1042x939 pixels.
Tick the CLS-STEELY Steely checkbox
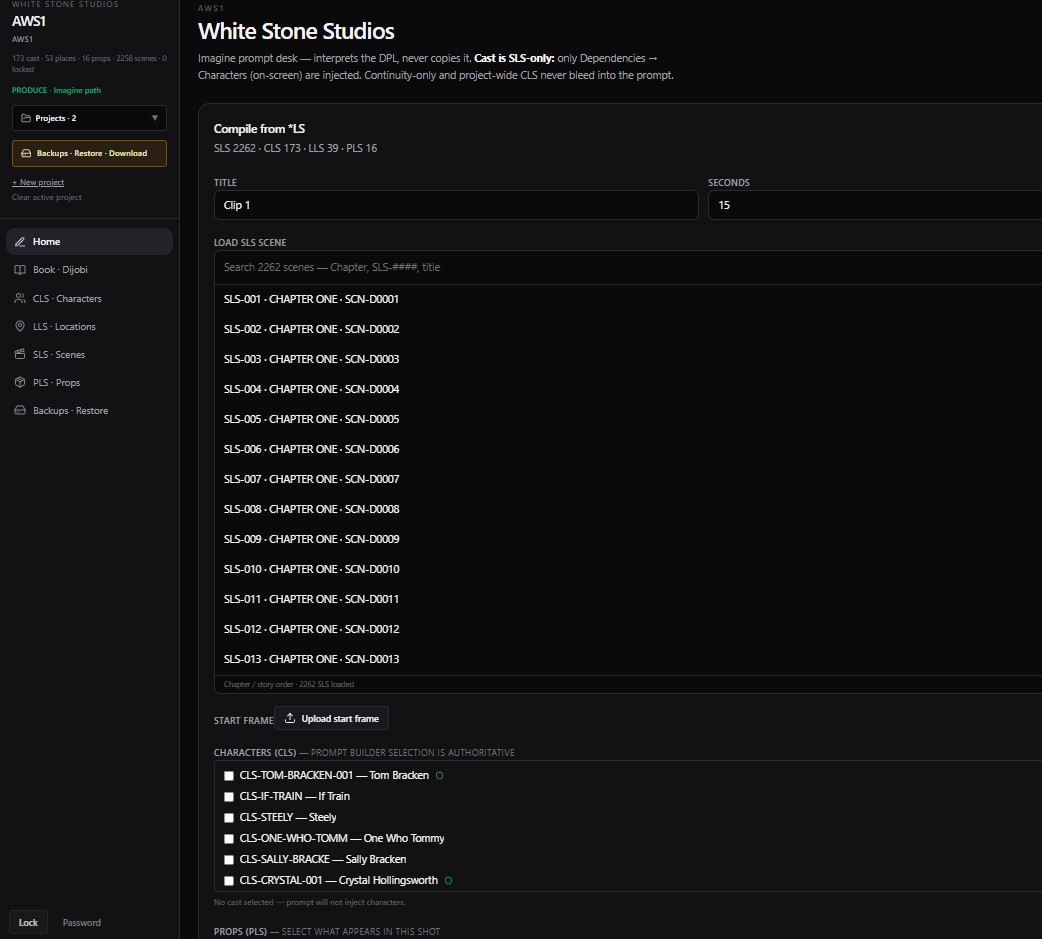[229, 818]
